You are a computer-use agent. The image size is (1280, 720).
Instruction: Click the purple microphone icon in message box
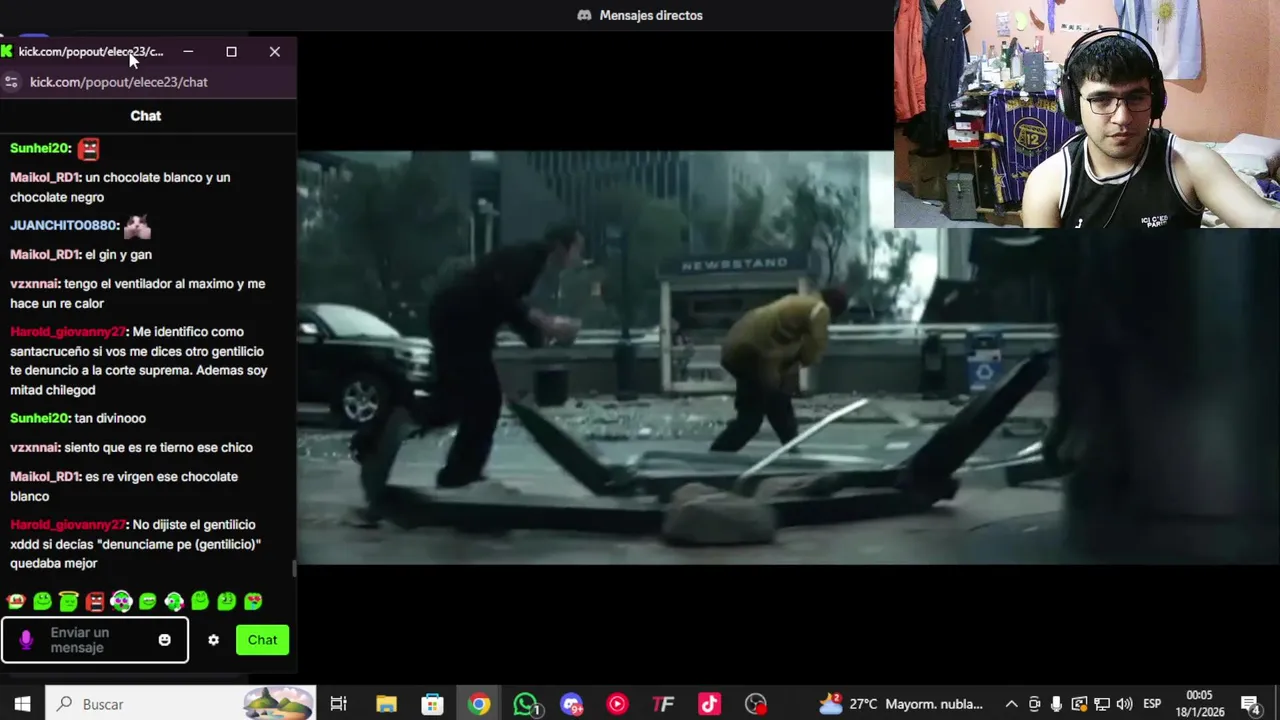26,640
